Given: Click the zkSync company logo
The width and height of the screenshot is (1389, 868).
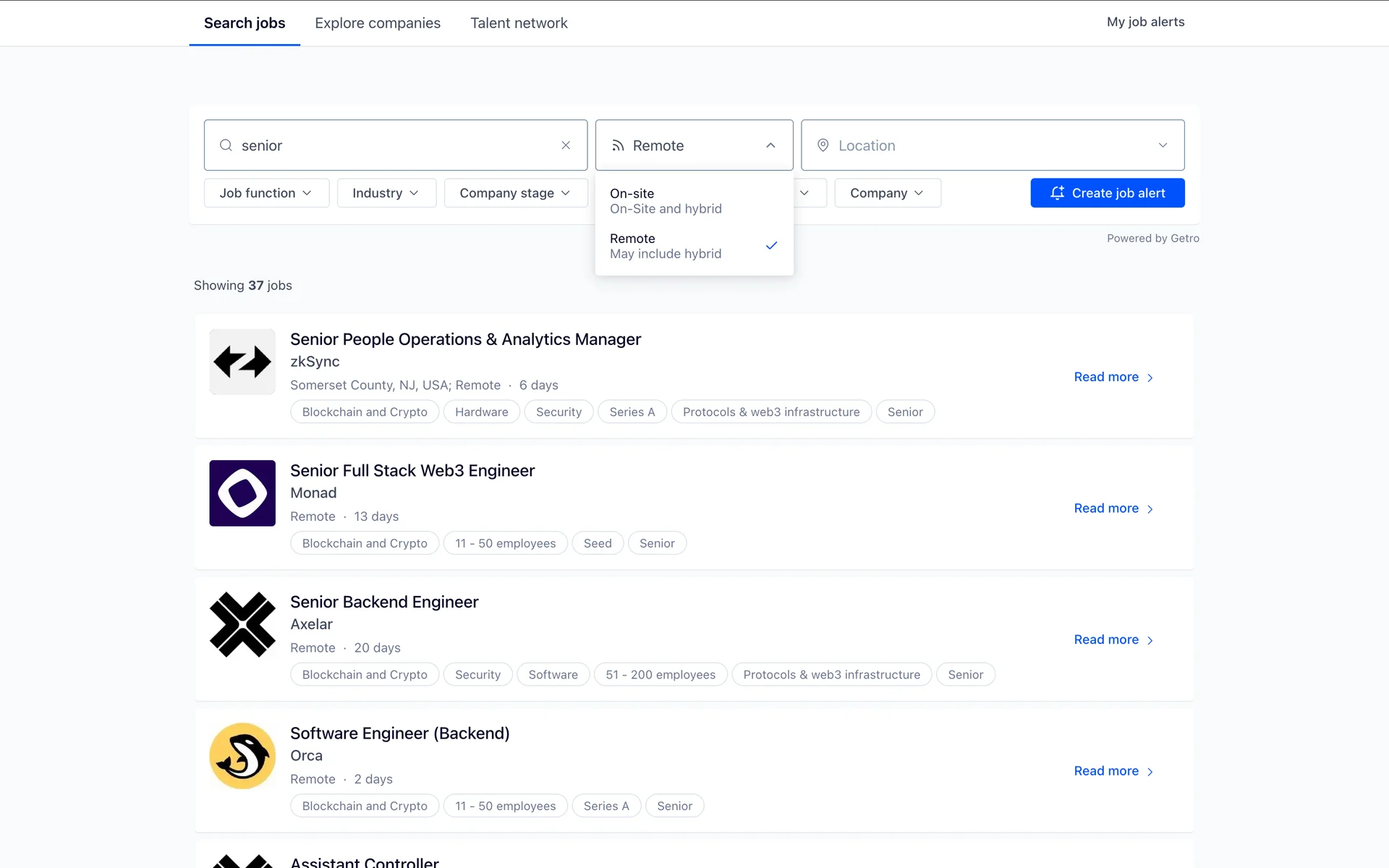Looking at the screenshot, I should coord(242,362).
